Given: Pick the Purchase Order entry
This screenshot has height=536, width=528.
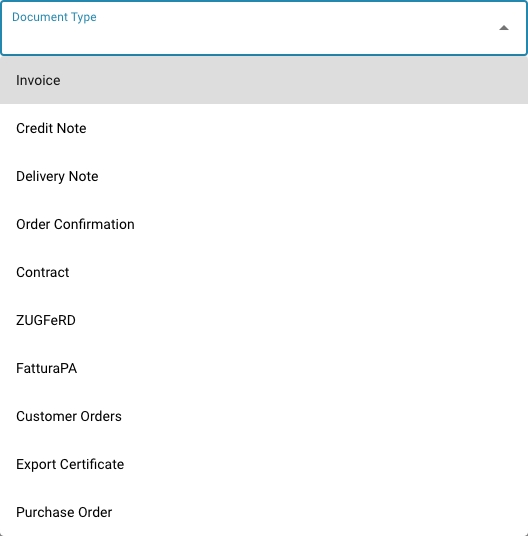Looking at the screenshot, I should (x=264, y=512).
